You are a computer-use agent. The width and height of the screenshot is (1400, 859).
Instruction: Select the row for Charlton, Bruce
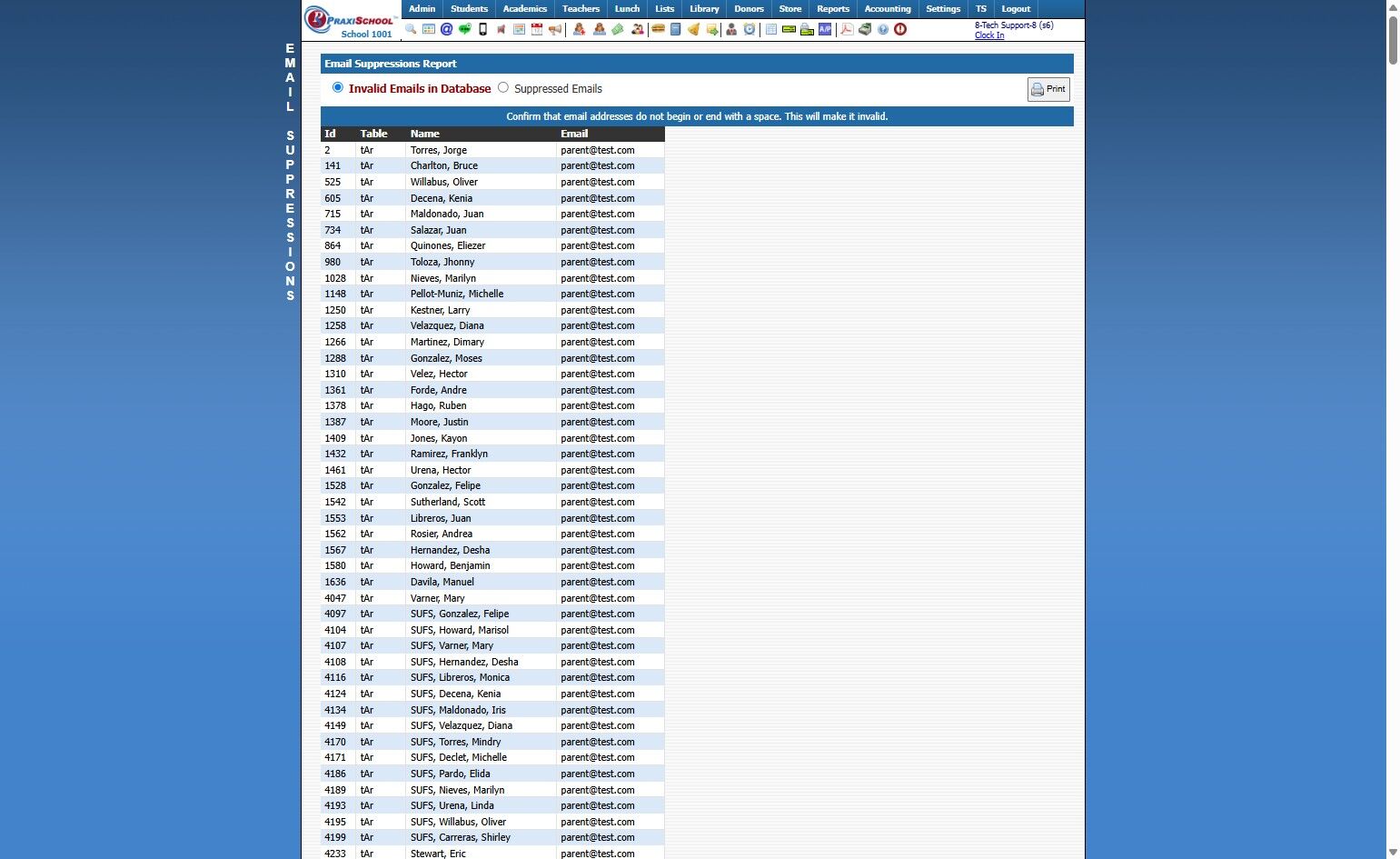[x=492, y=166]
